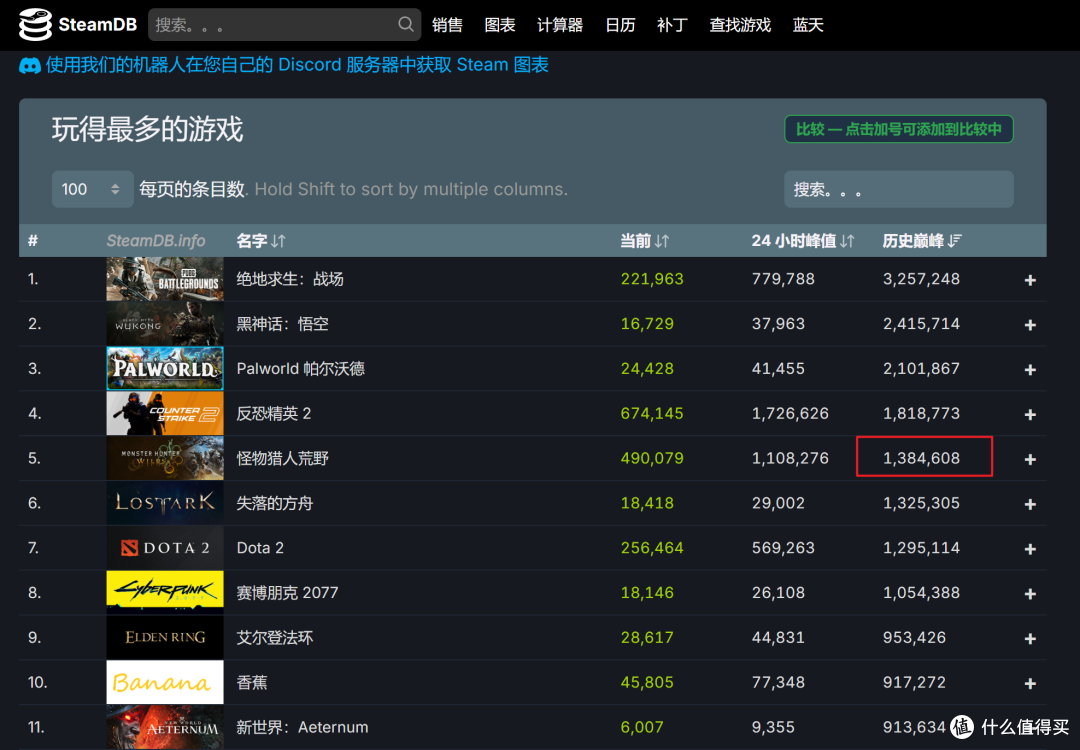Image resolution: width=1080 pixels, height=750 pixels.
Task: Open Dota 2 game thumbnail
Action: (x=165, y=548)
